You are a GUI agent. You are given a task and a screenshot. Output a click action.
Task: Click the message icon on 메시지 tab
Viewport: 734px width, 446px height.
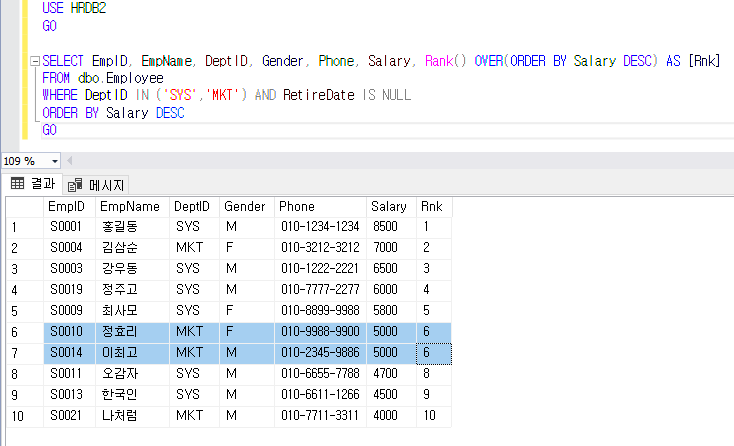click(x=75, y=185)
